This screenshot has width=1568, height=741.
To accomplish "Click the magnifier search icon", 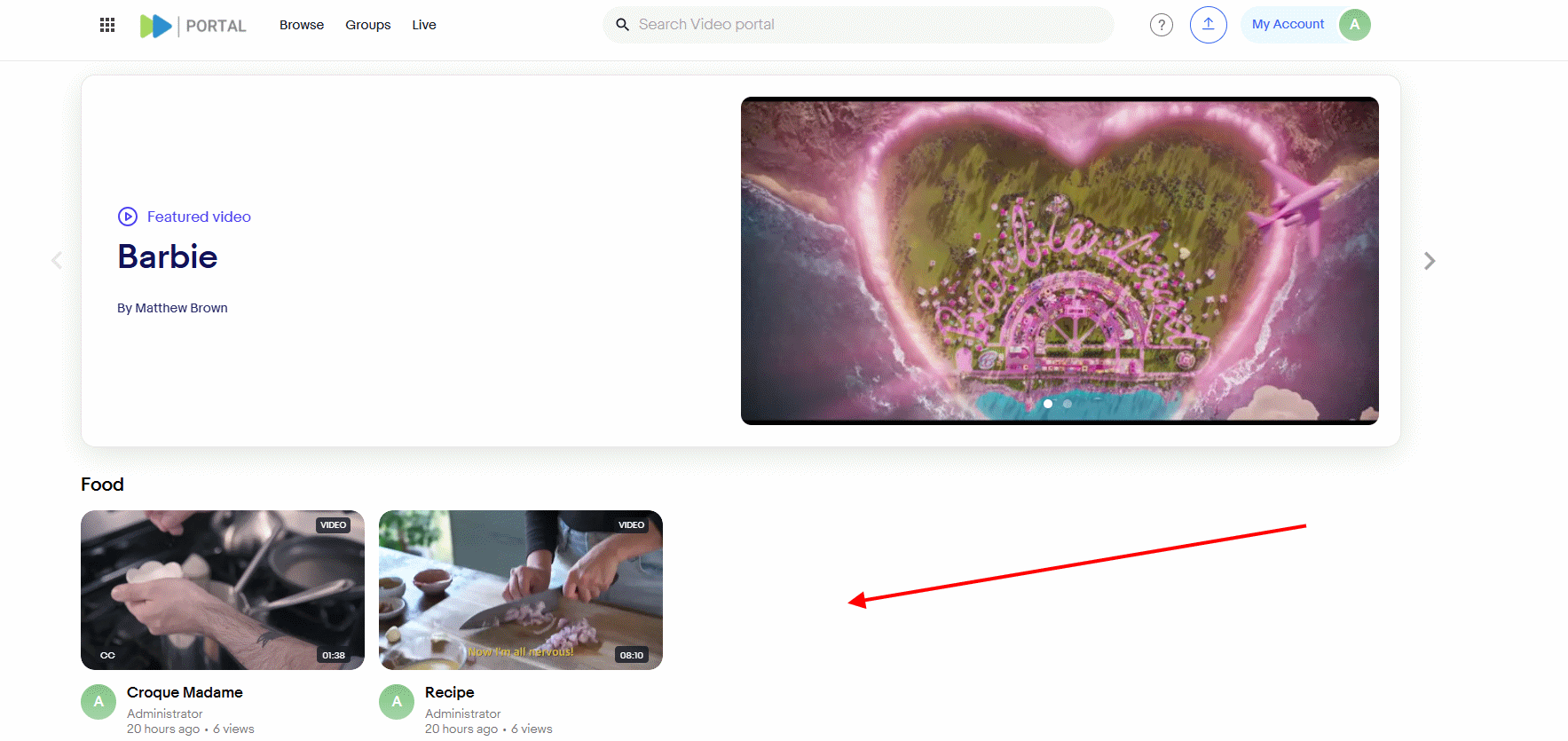I will point(623,25).
